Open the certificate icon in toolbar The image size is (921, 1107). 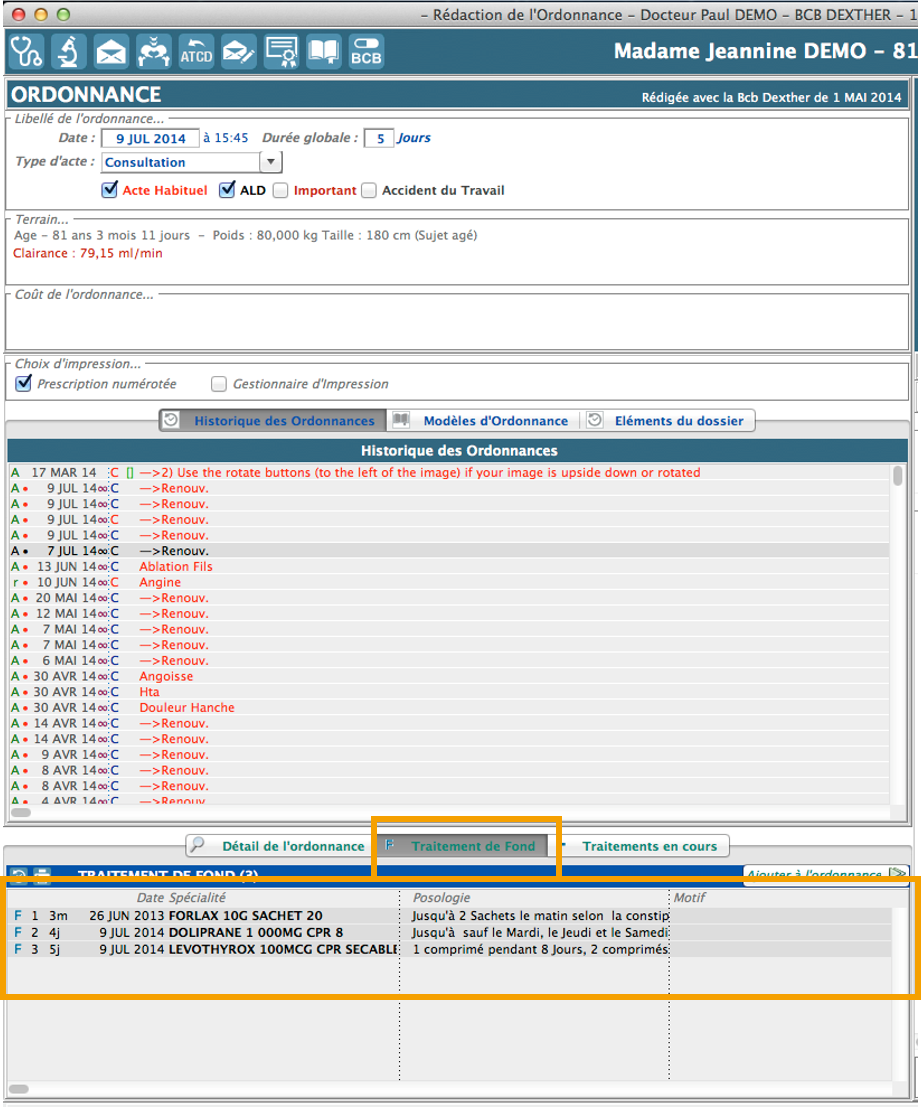click(281, 50)
